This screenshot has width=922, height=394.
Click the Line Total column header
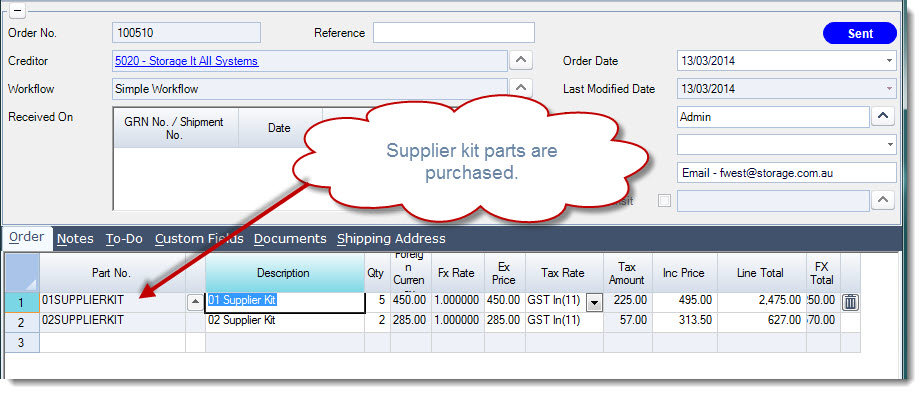point(760,273)
